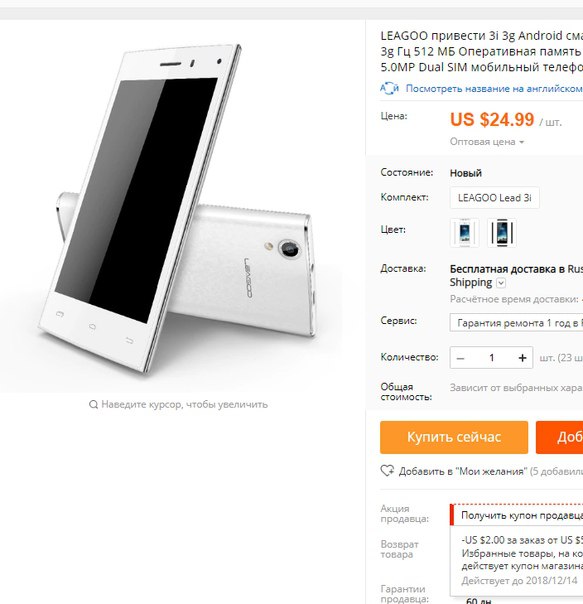The height and width of the screenshot is (604, 583).
Task: Choose the black phone color swatch
Action: 501,233
